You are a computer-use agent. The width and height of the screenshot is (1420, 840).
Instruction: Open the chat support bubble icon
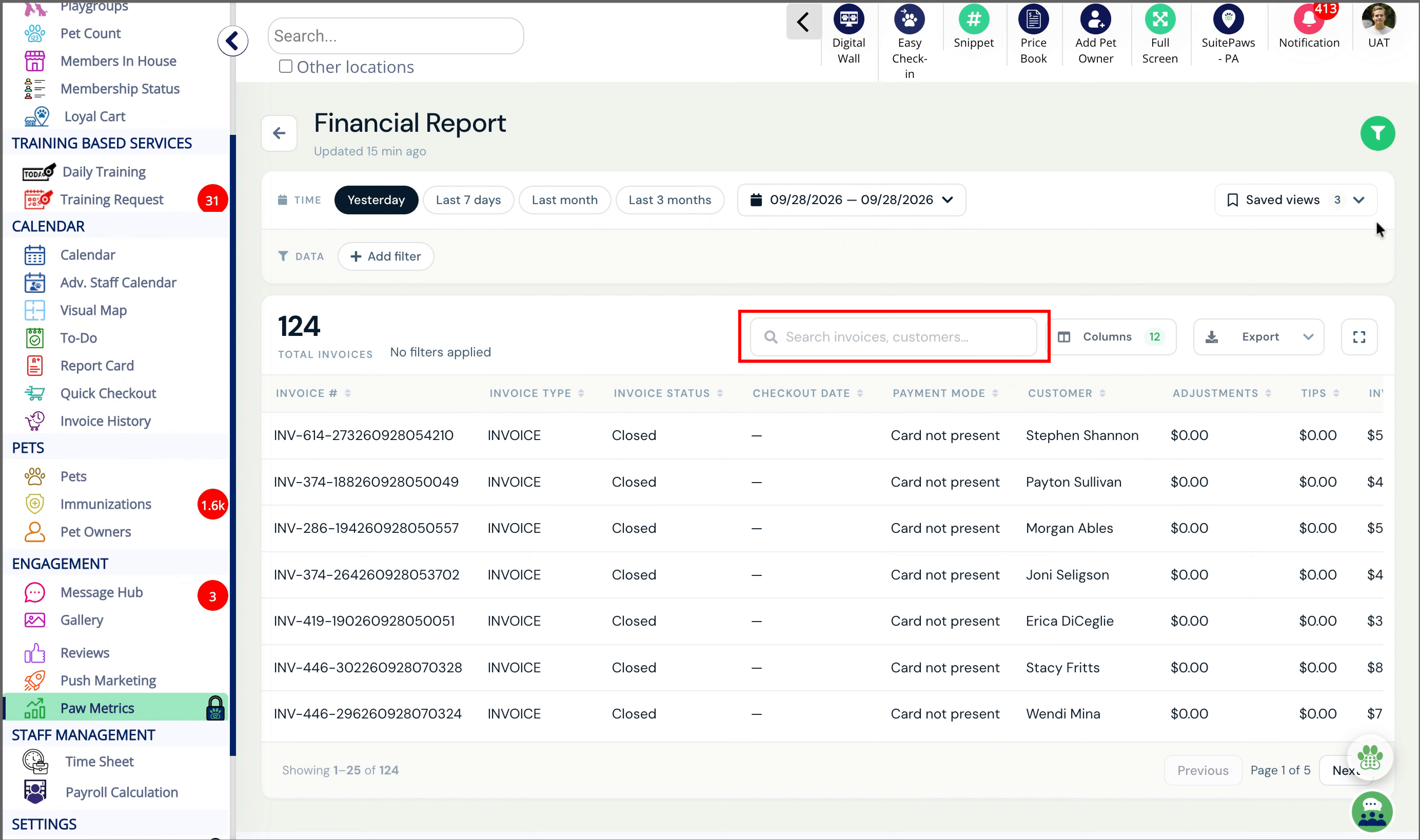tap(1371, 812)
